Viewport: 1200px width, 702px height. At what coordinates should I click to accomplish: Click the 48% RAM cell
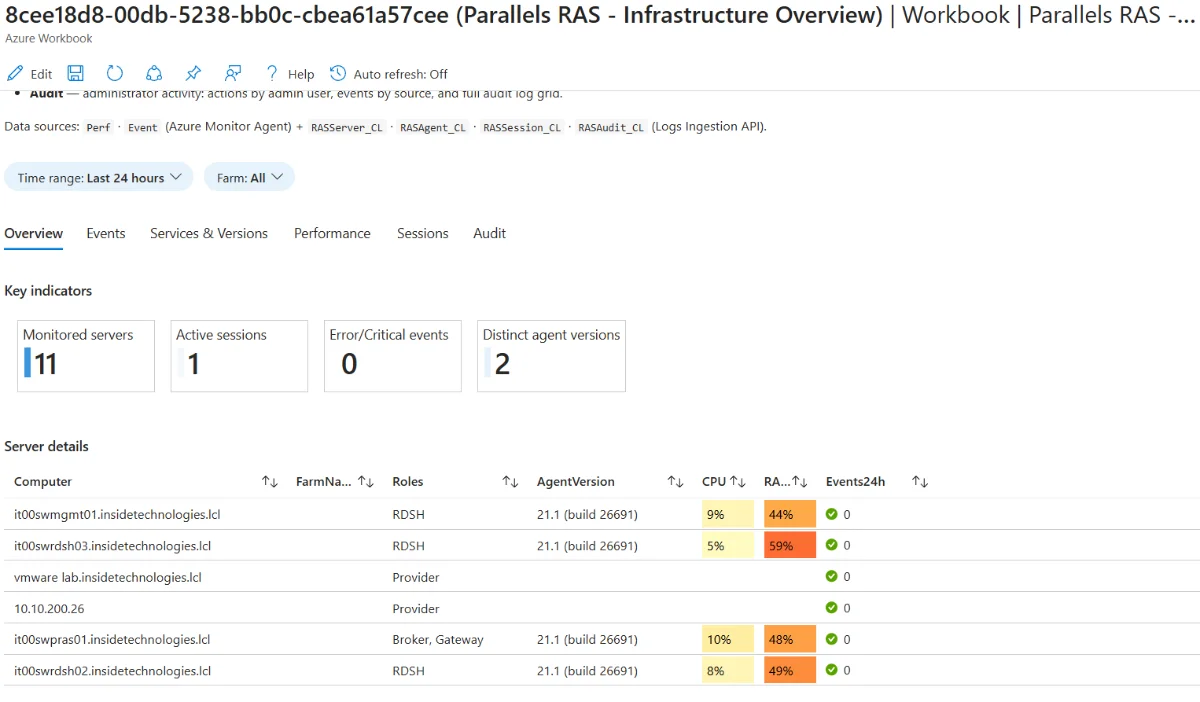pos(790,640)
